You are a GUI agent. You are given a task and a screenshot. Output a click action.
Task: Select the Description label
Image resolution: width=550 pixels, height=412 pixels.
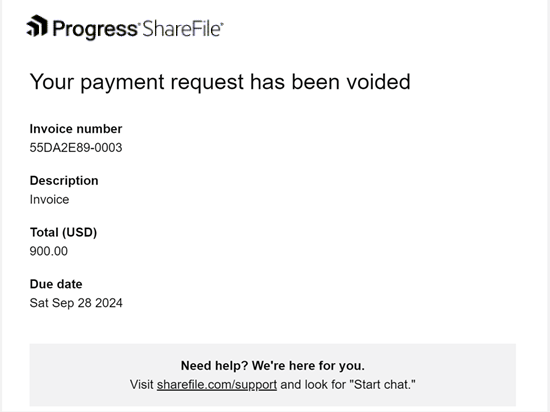(x=64, y=181)
